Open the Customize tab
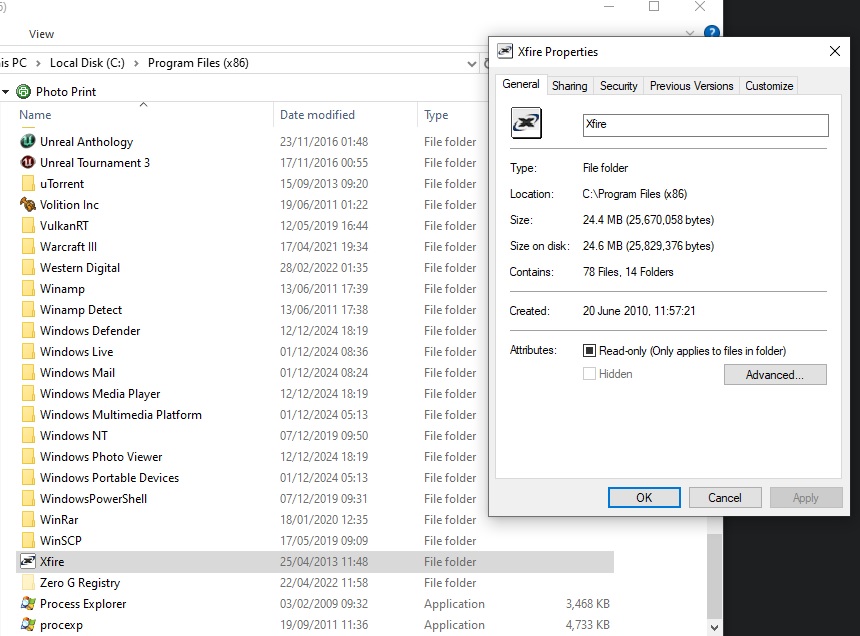Image resolution: width=860 pixels, height=636 pixels. 768,86
